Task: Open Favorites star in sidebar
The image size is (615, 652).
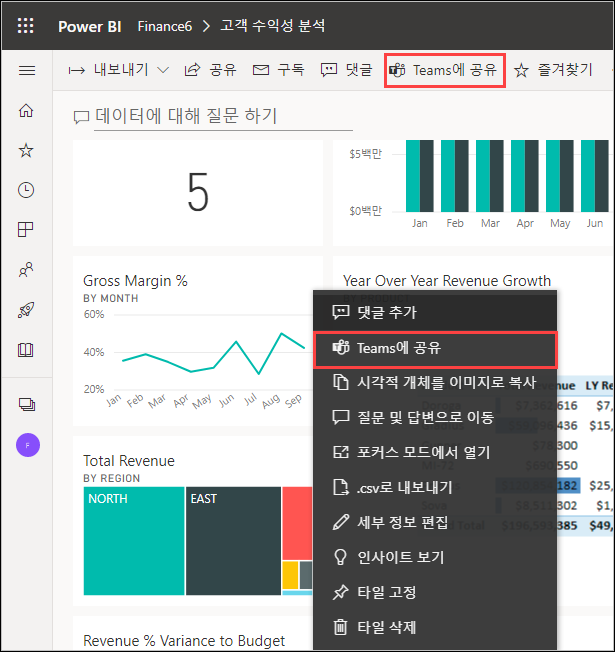Action: coord(26,150)
